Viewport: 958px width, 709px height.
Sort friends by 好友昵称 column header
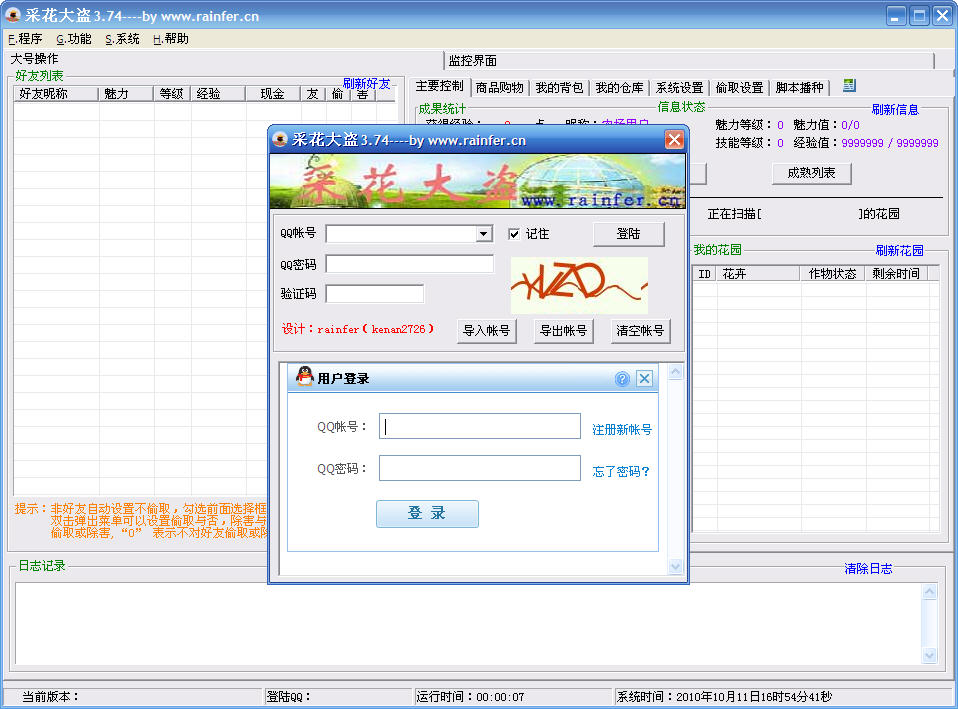click(x=56, y=94)
